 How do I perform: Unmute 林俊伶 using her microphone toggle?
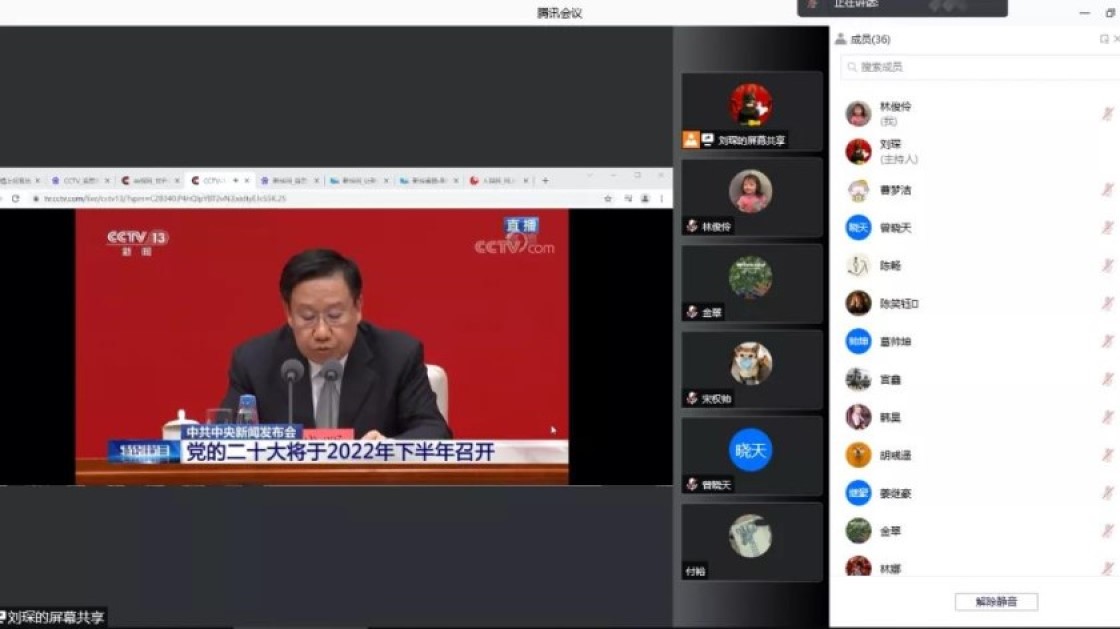1108,112
